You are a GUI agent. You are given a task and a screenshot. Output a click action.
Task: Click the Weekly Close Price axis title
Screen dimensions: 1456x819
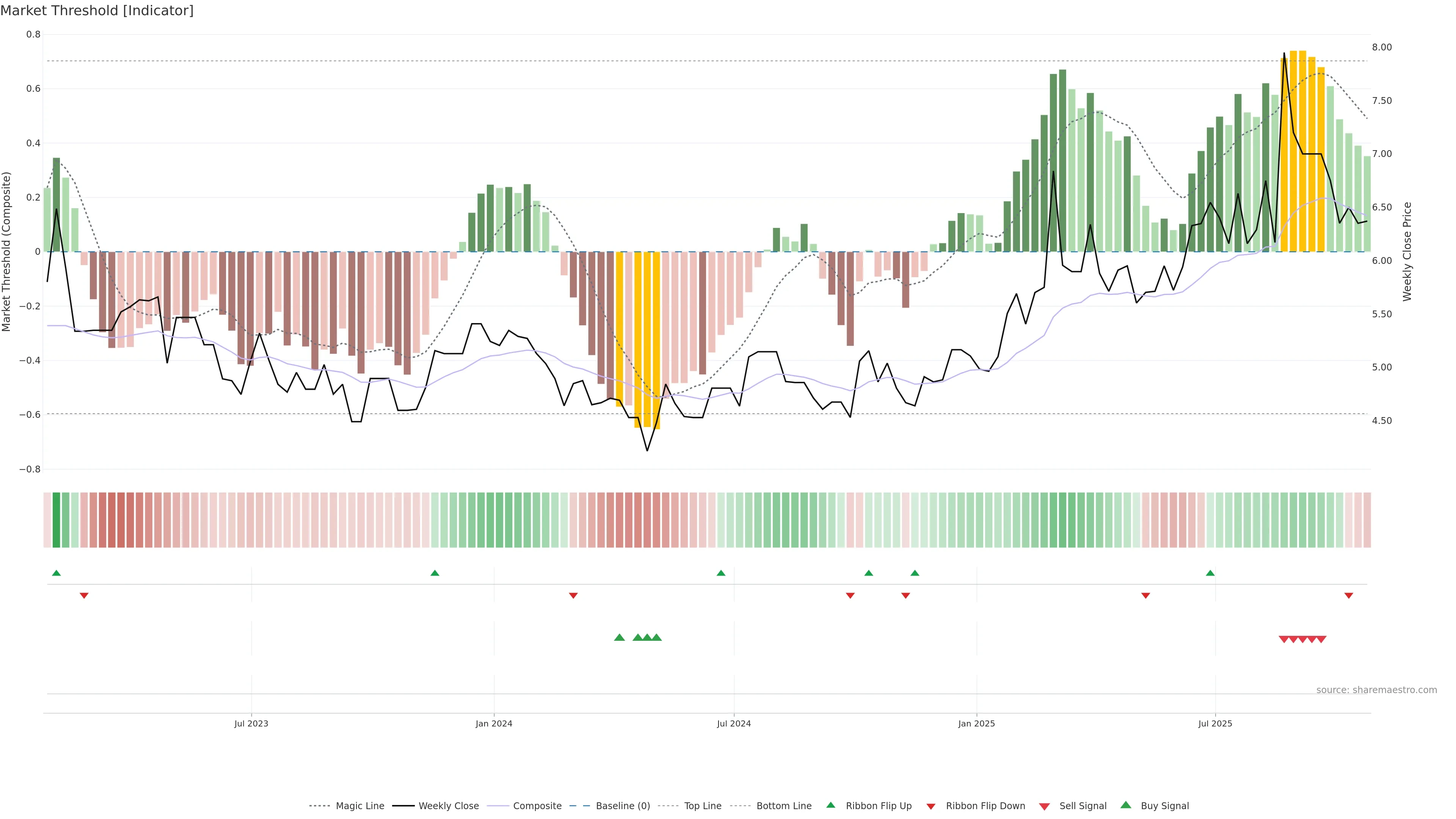click(1407, 251)
